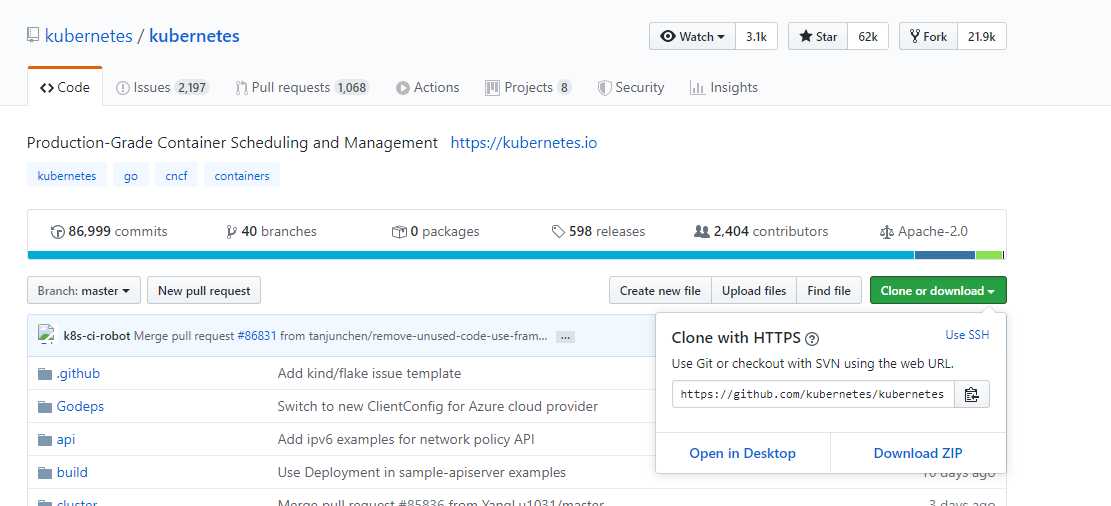
Task: Open the kubernetes organization link
Action: pyautogui.click(x=89, y=35)
